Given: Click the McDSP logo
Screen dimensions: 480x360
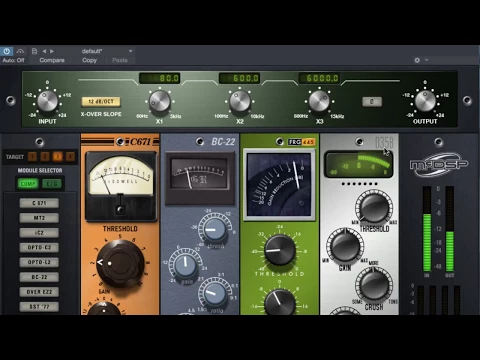Looking at the screenshot, I should point(439,164).
